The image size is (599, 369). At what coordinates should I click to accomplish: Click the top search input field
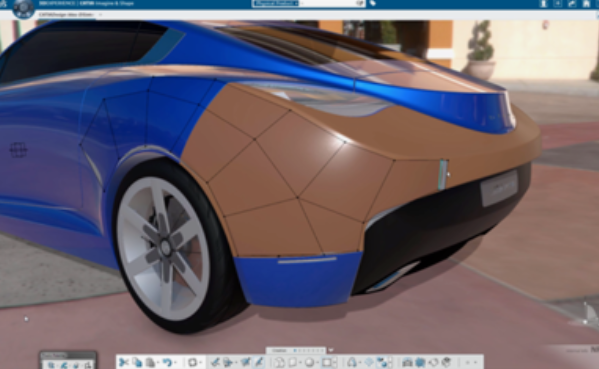(329, 3)
